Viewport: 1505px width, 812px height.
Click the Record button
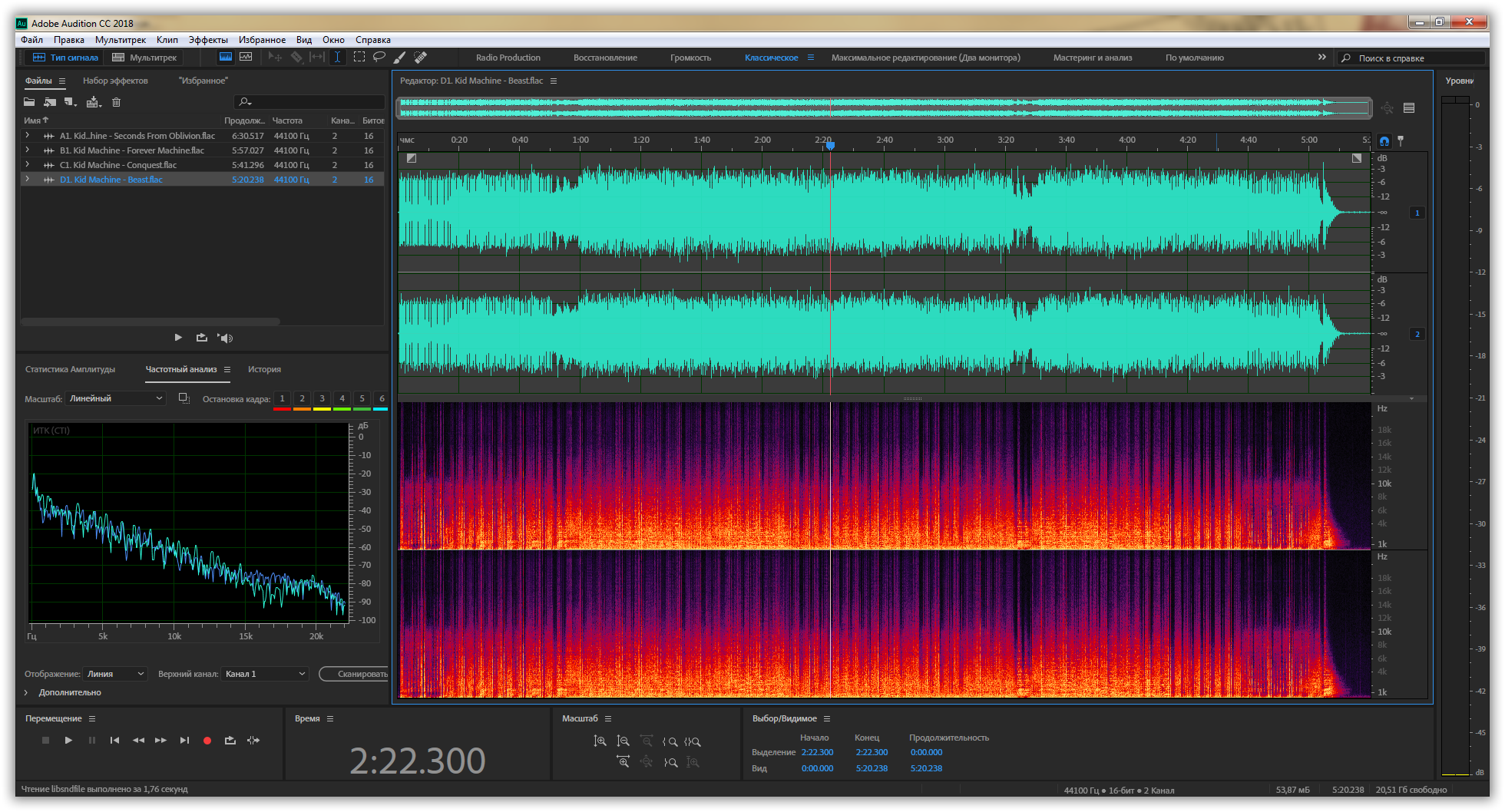207,741
